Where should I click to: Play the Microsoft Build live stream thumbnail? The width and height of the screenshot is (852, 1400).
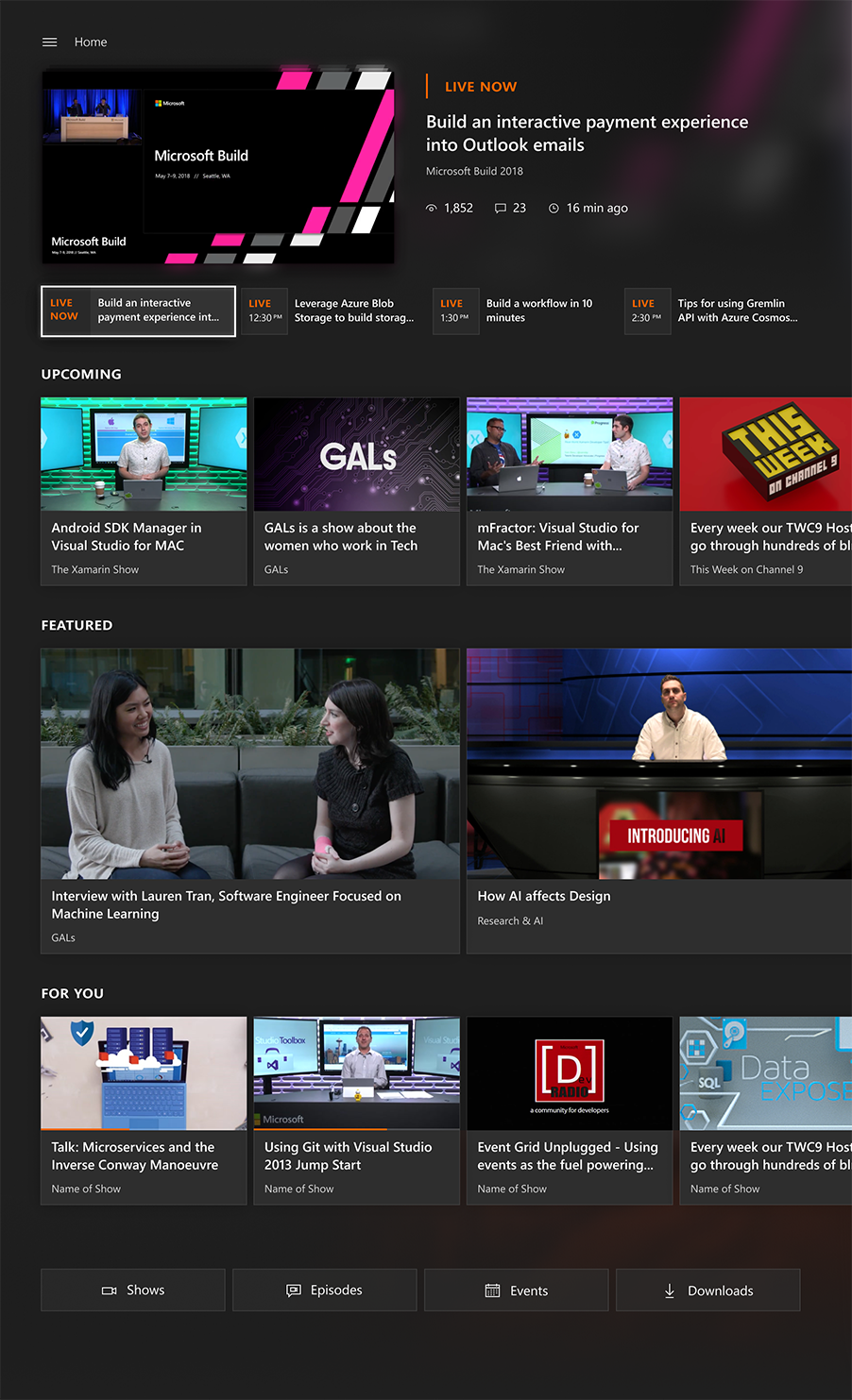point(217,165)
